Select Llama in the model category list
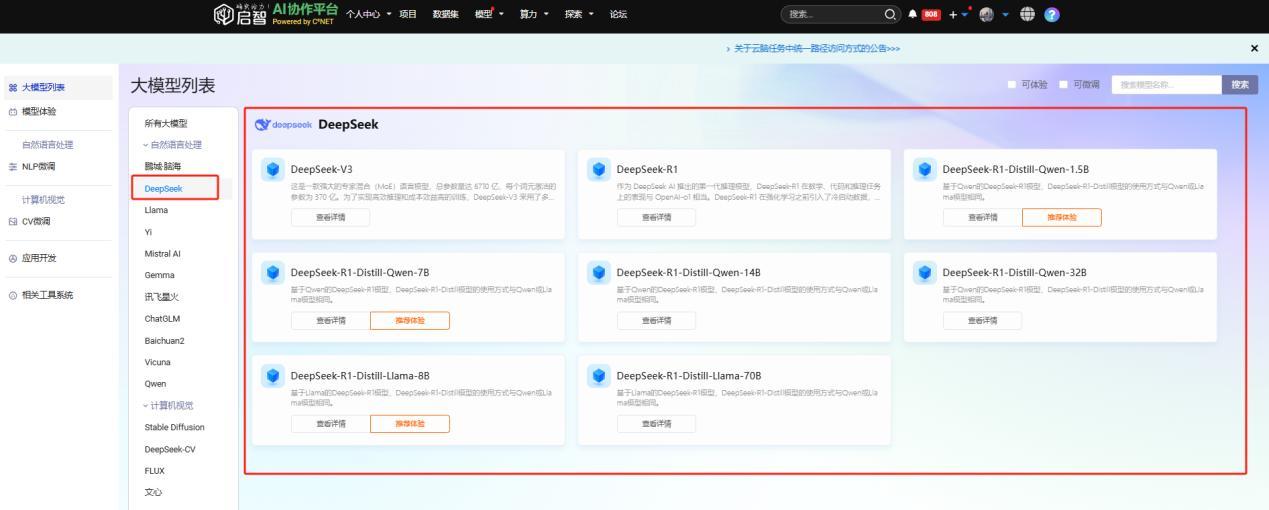 (x=156, y=210)
